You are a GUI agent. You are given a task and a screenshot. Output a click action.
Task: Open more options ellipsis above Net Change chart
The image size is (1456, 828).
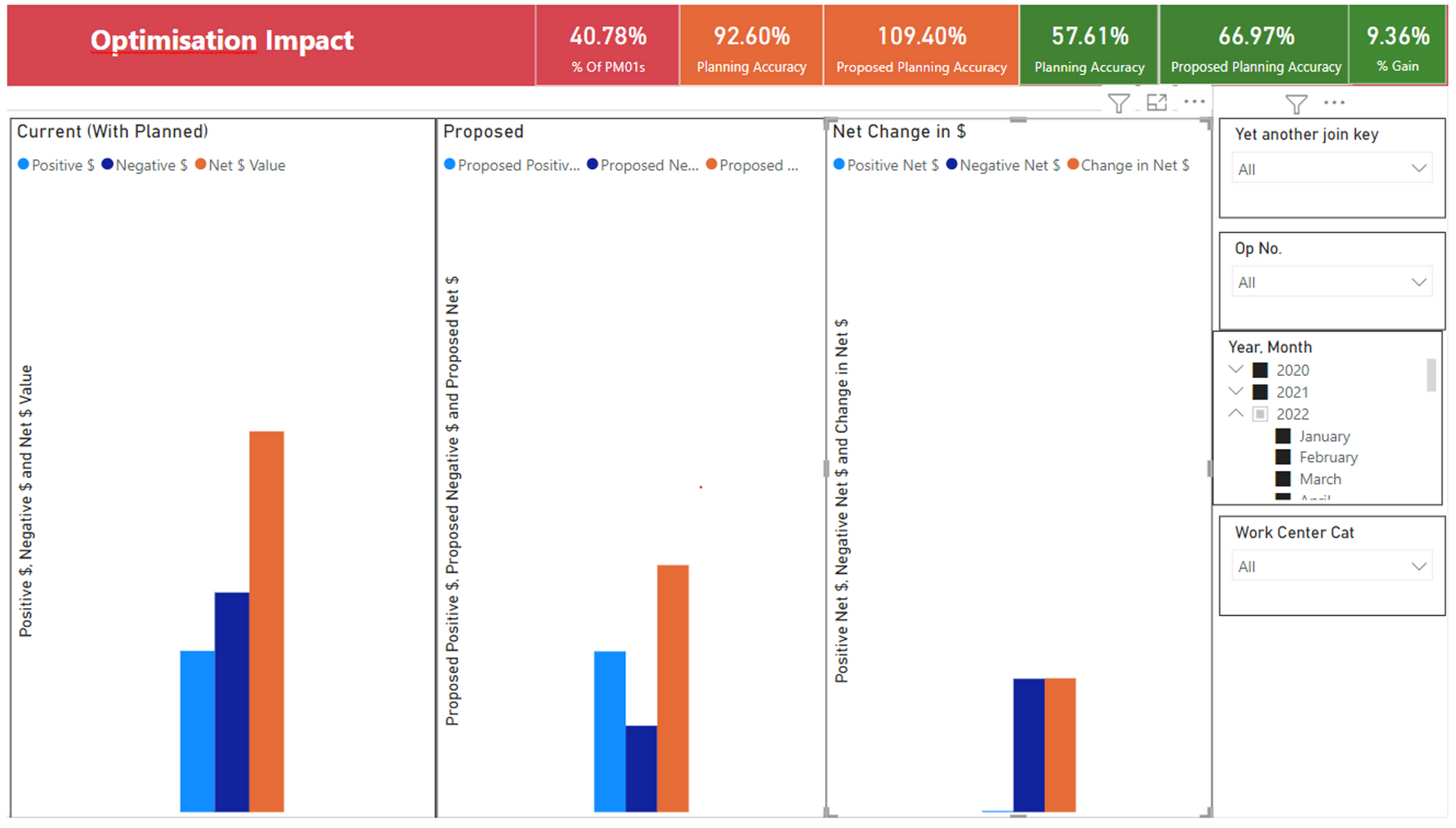point(1194,102)
